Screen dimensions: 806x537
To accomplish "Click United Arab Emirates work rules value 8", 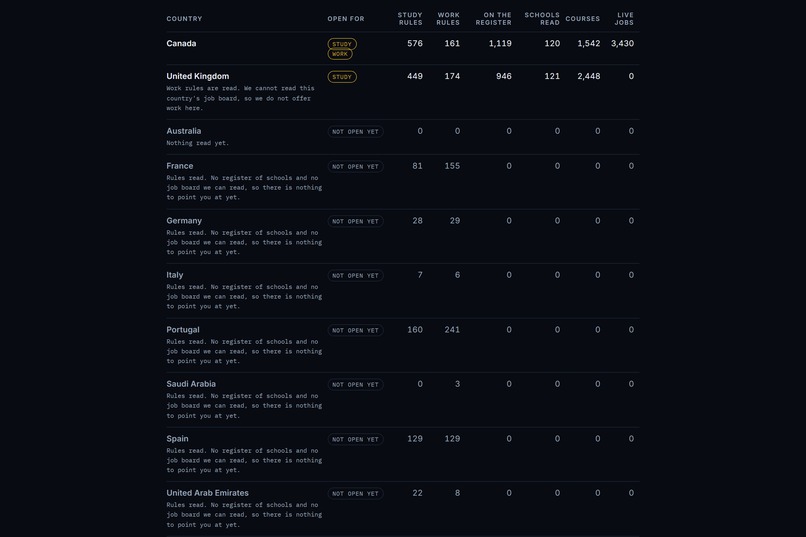I will (x=457, y=493).
